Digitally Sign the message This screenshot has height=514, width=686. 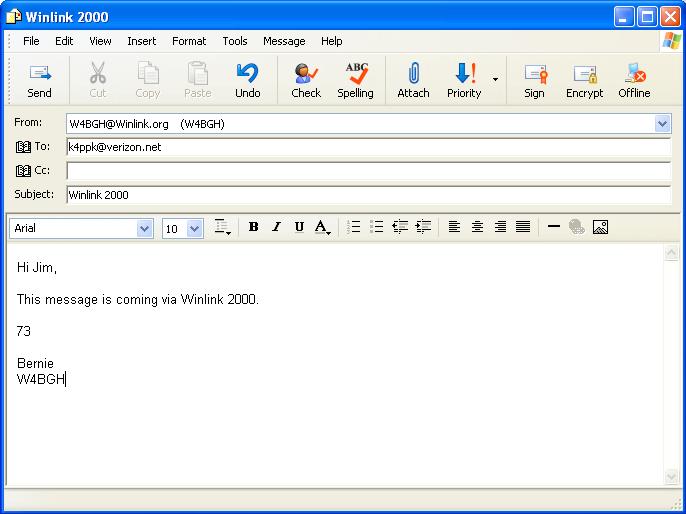tap(534, 80)
